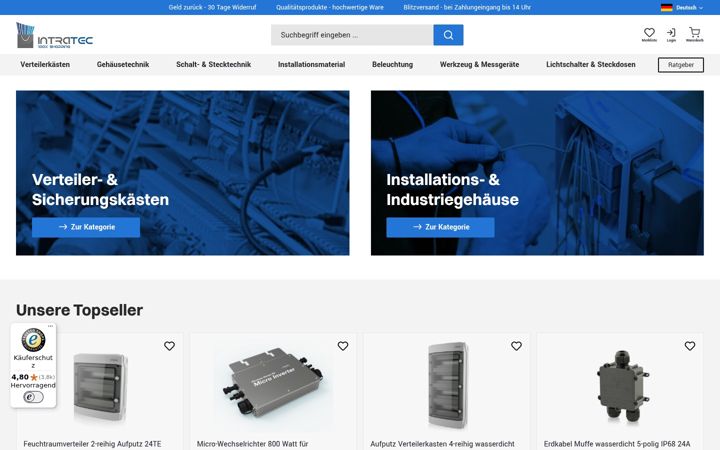Viewport: 720px width, 450px height.
Task: Open the Installationsmaterial menu
Action: (x=311, y=64)
